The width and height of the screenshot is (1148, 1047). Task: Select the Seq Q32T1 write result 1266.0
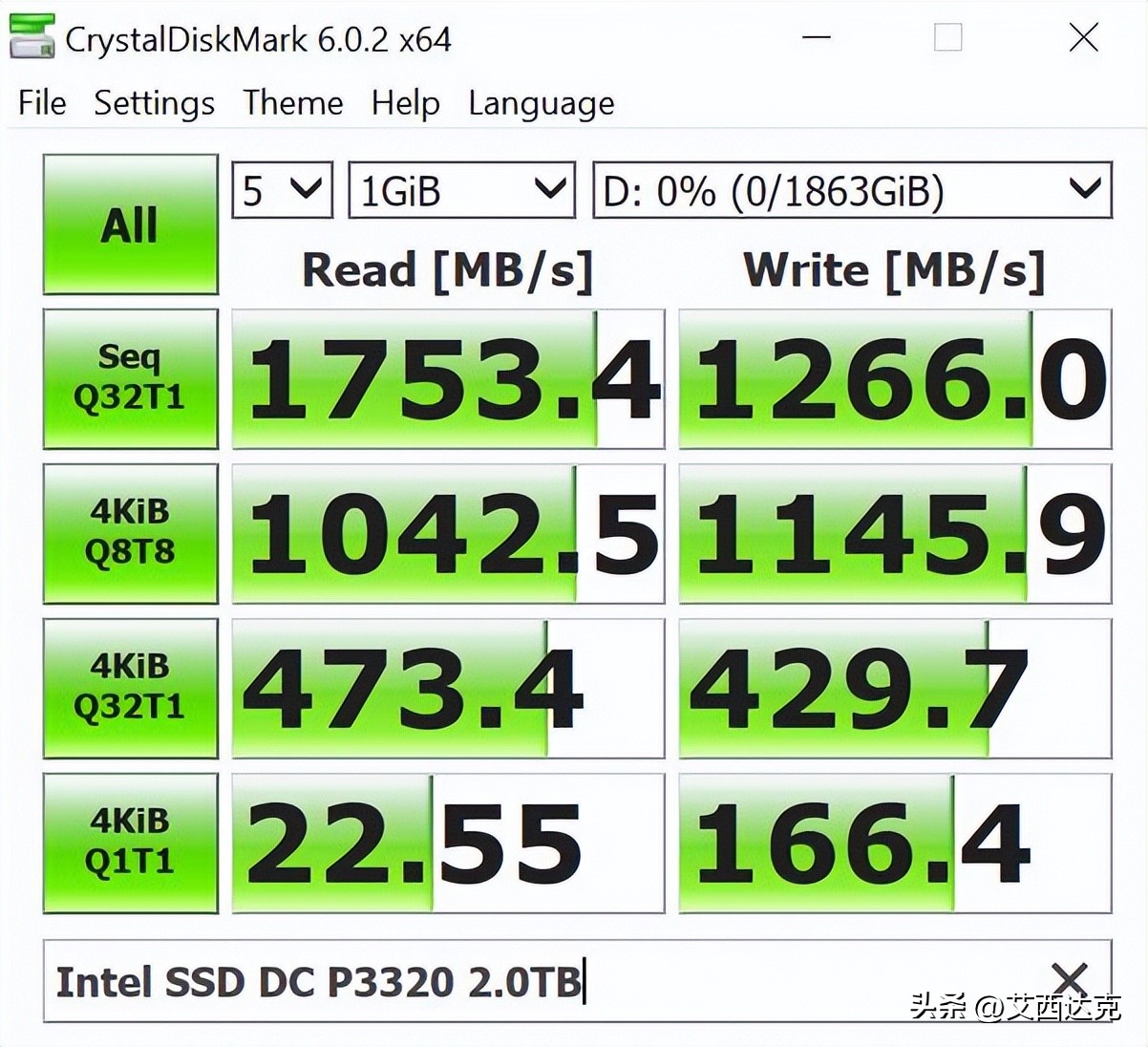(895, 378)
